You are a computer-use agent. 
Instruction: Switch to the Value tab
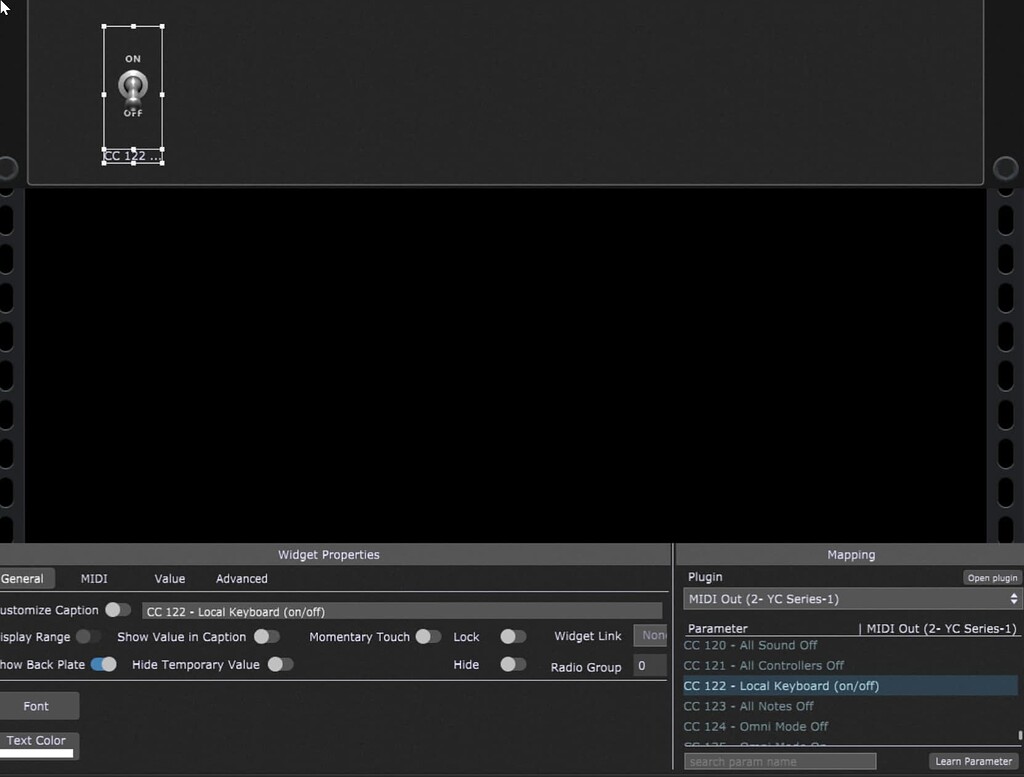point(170,579)
